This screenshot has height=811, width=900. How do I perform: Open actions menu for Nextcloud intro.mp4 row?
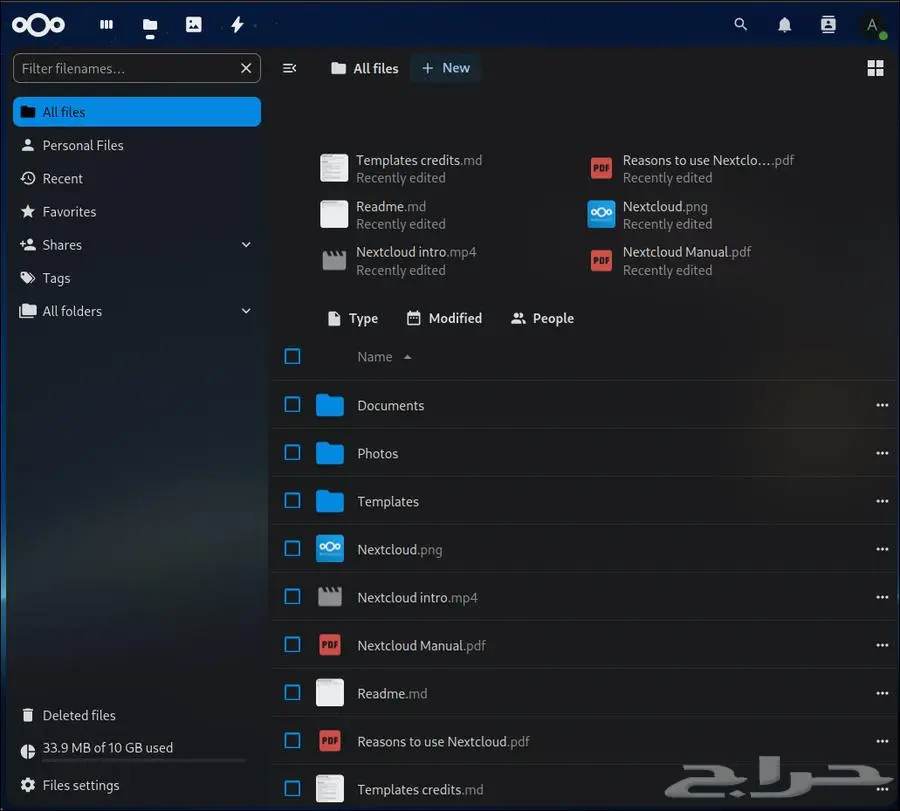point(882,597)
